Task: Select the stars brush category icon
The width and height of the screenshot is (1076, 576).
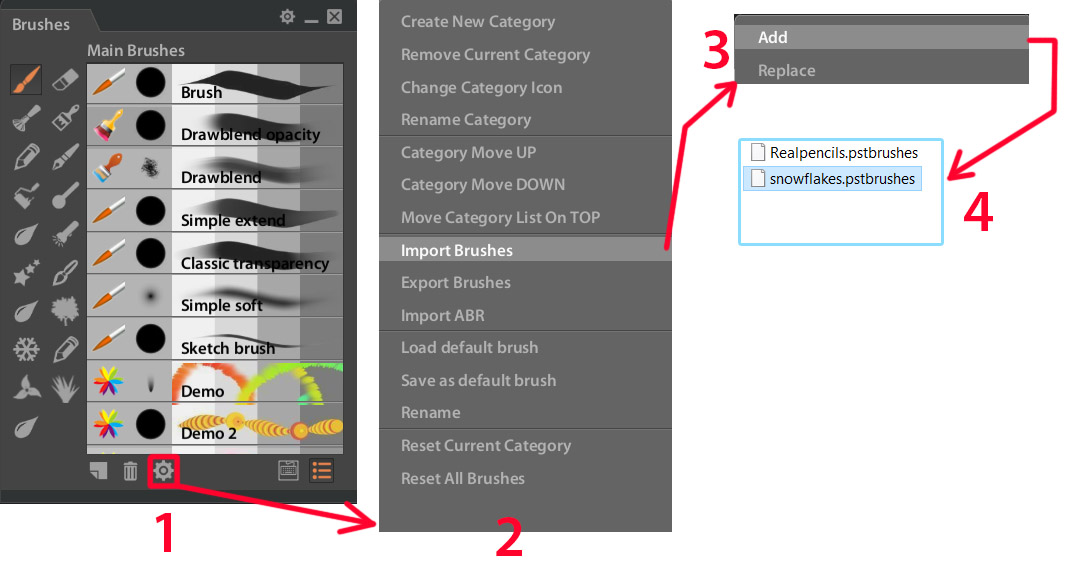Action: click(26, 273)
